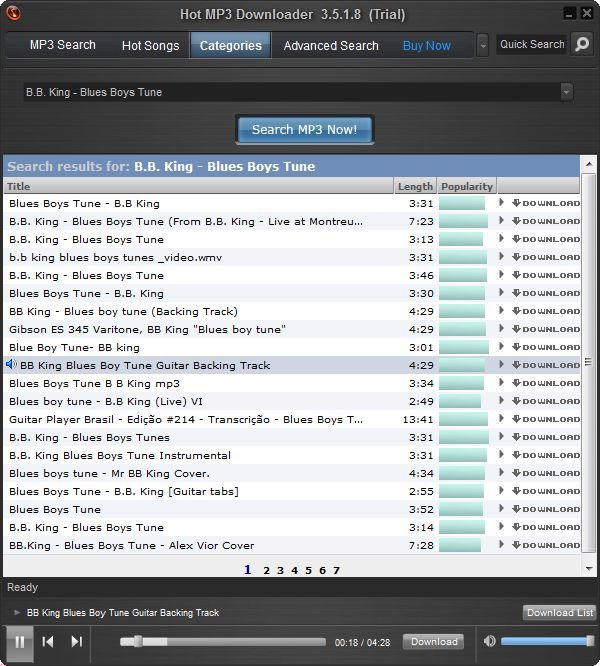Sort results by Popularity column
This screenshot has height=666, width=600.
point(467,186)
